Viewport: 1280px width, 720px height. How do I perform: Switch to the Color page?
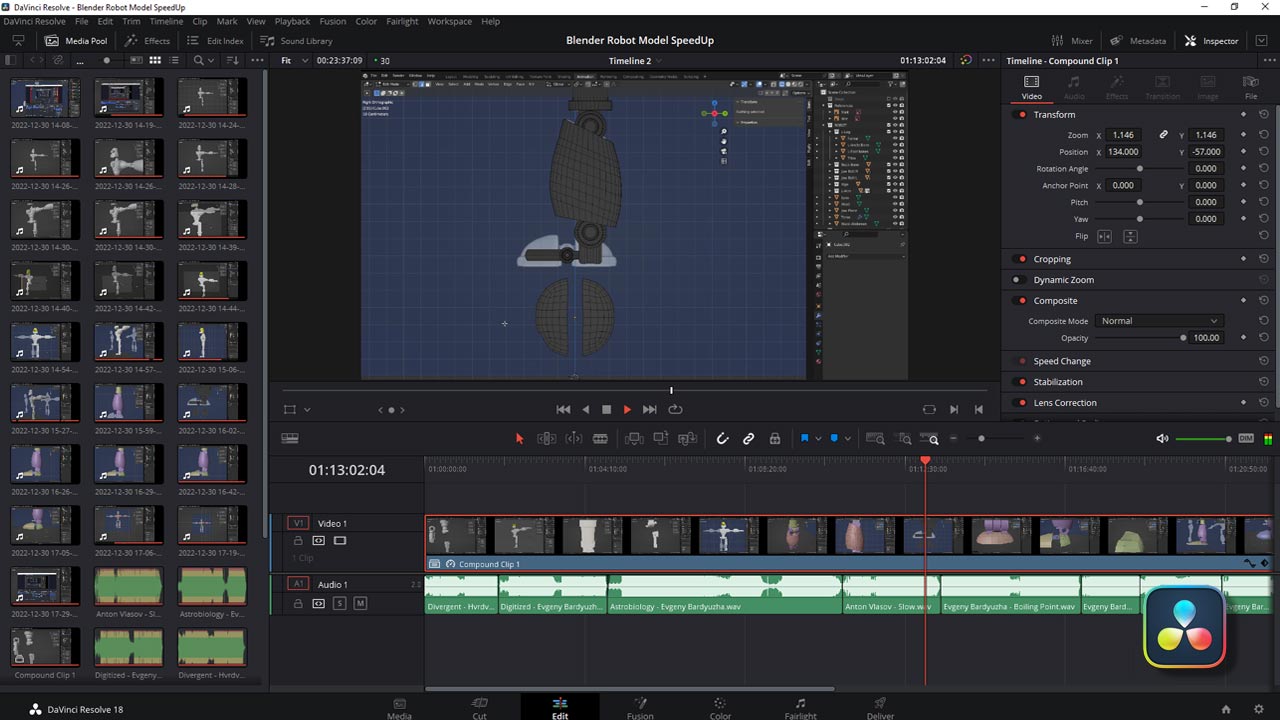pyautogui.click(x=720, y=708)
